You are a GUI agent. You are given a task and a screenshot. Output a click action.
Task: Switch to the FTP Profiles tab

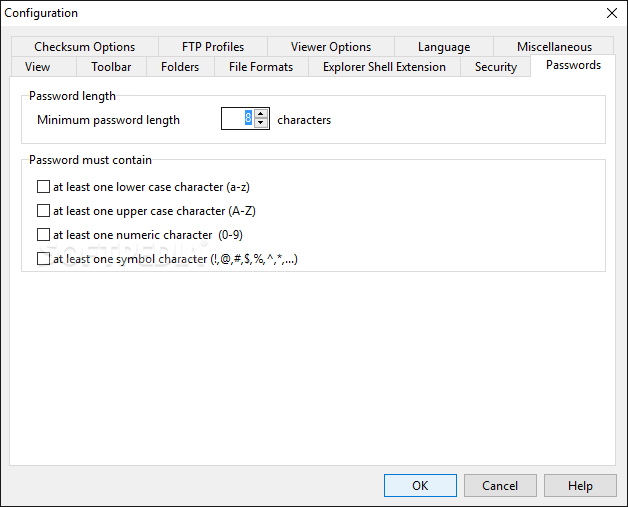click(213, 47)
